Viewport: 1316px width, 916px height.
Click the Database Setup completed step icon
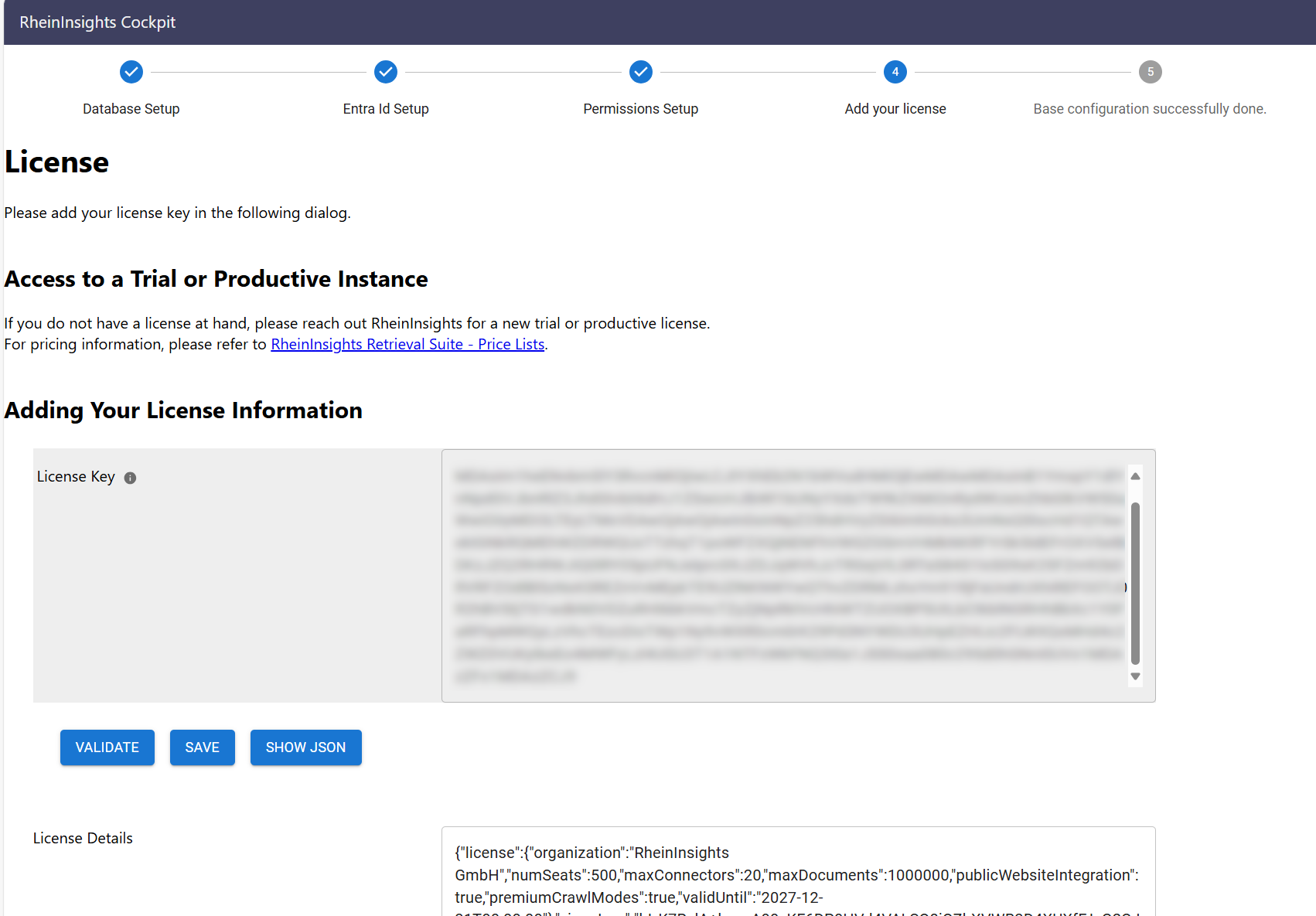131,72
